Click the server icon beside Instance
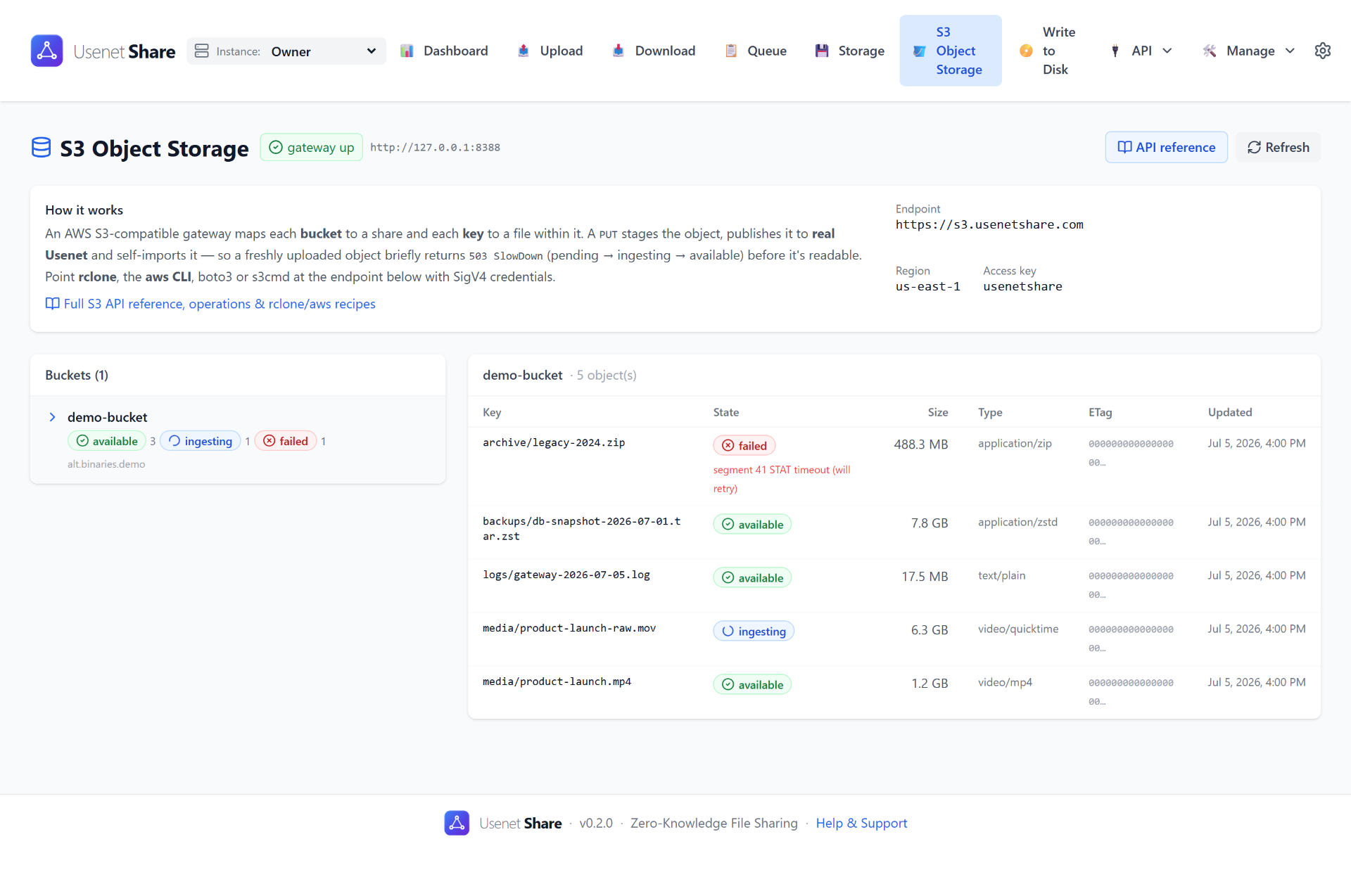 (202, 51)
